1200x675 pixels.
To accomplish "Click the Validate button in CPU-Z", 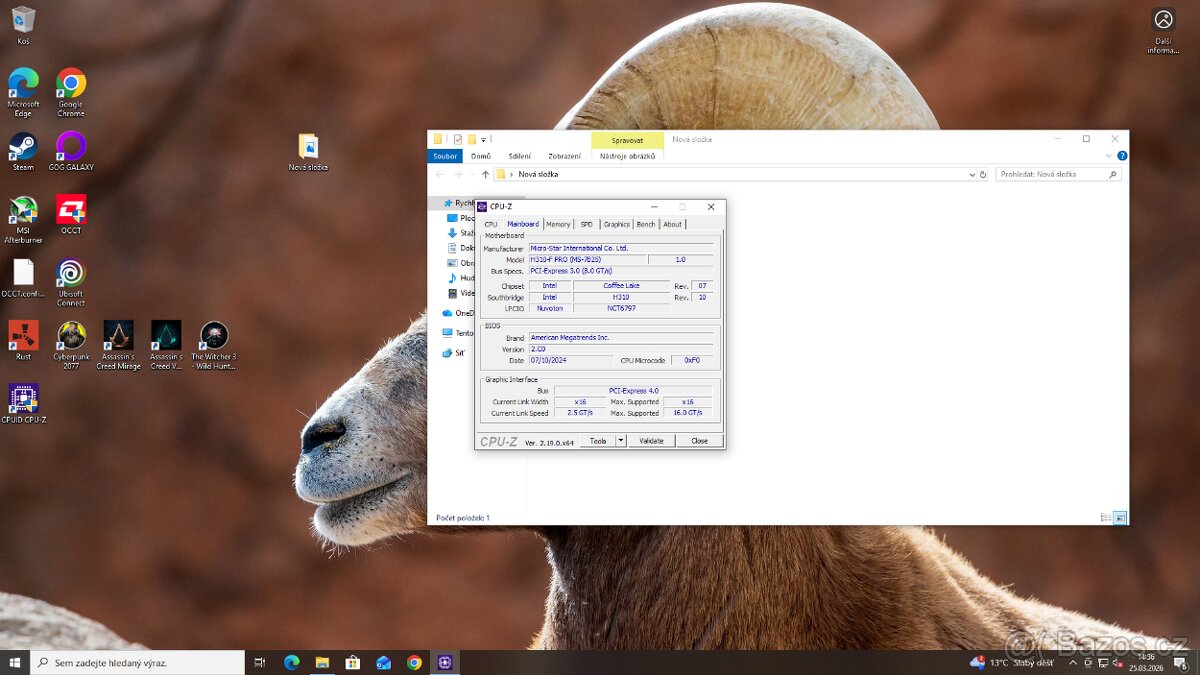I will point(650,440).
